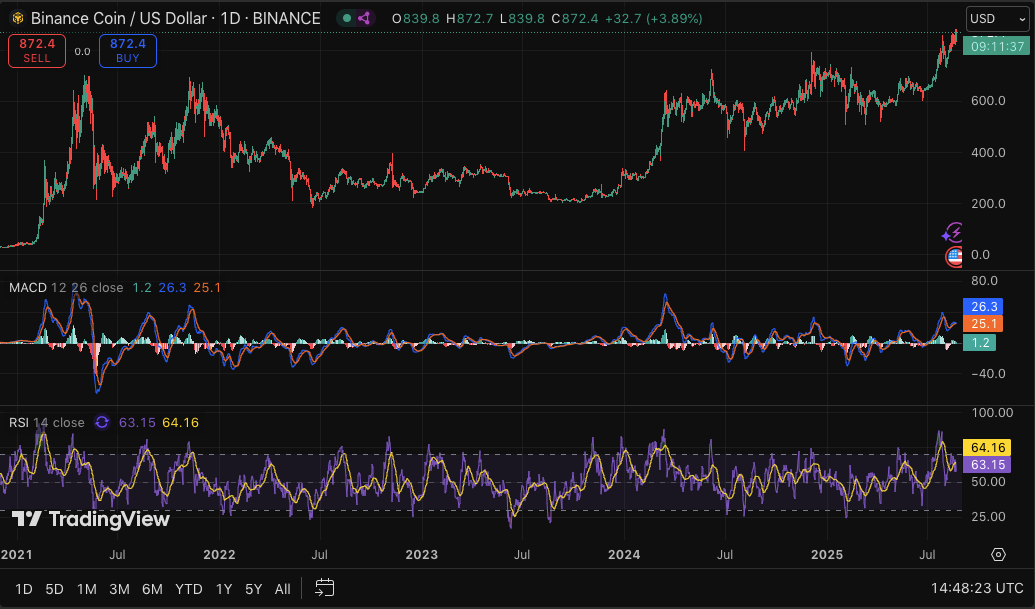Click the US flag economic event icon

pyautogui.click(x=954, y=256)
